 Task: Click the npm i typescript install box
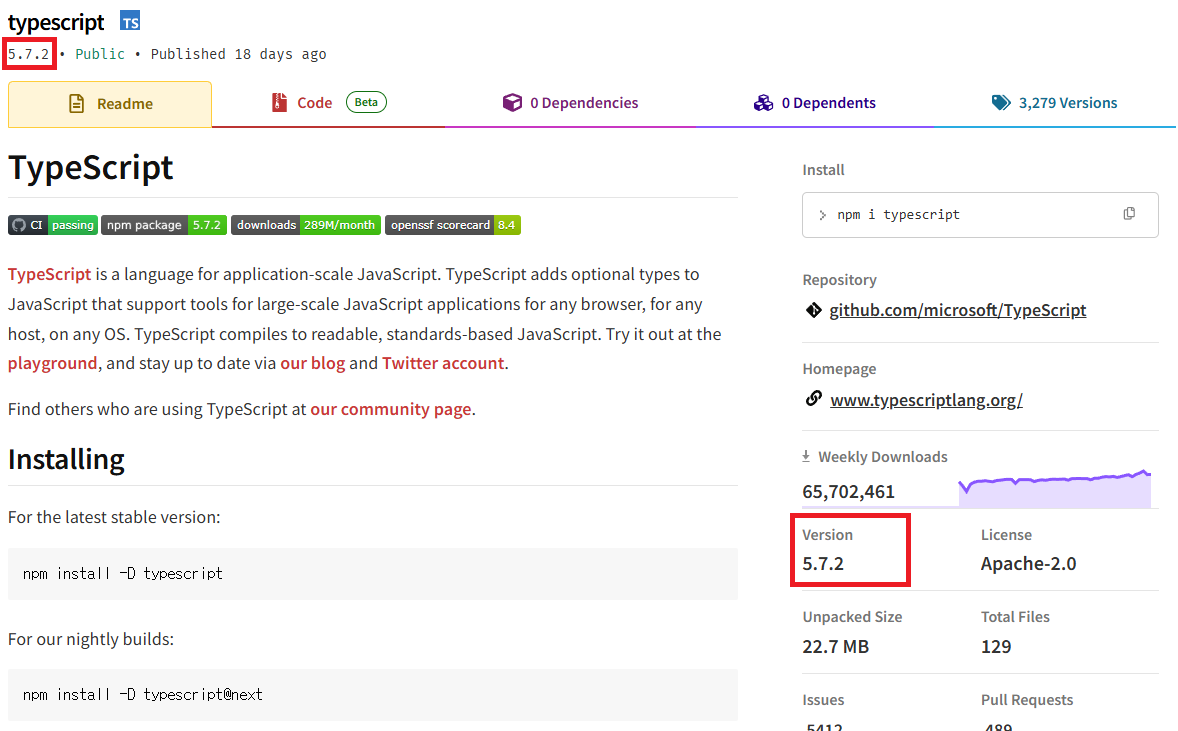(980, 215)
